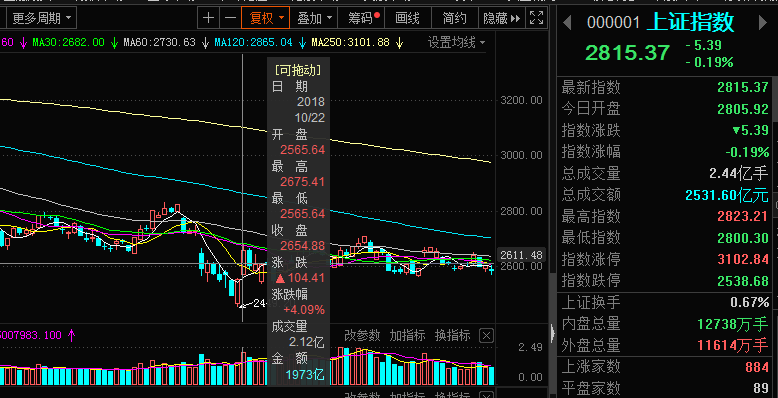Viewport: 778px width, 398px height.
Task: Go to previous stock with left arrow
Action: point(567,22)
